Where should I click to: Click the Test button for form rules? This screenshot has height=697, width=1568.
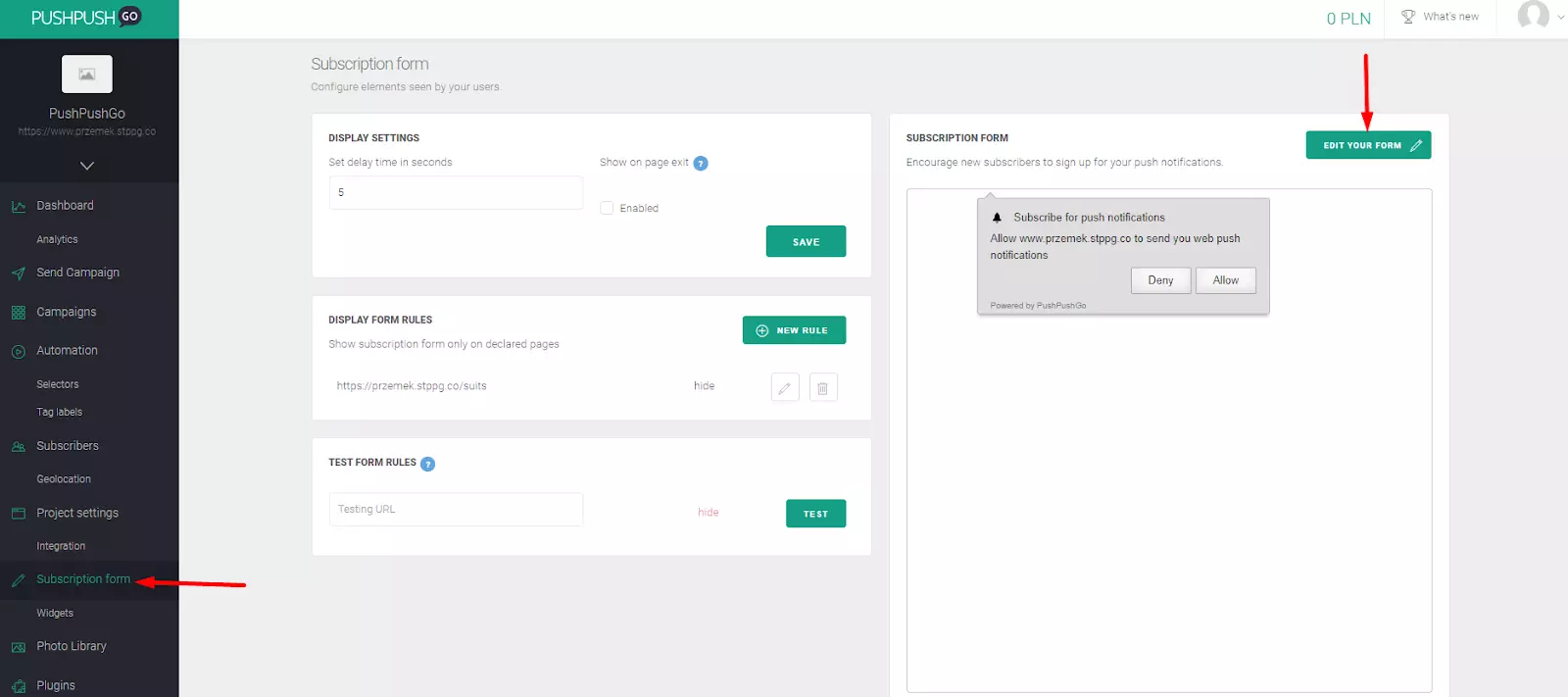tap(815, 514)
